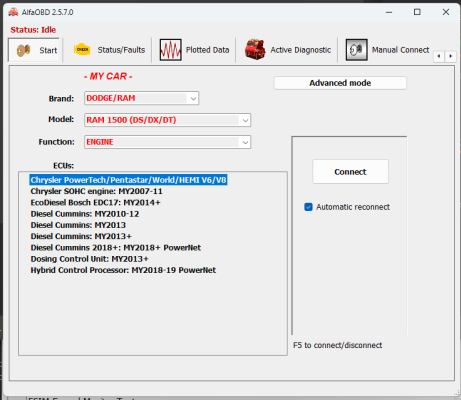Click the Manual Connect plug icon
The width and height of the screenshot is (461, 400).
[356, 50]
